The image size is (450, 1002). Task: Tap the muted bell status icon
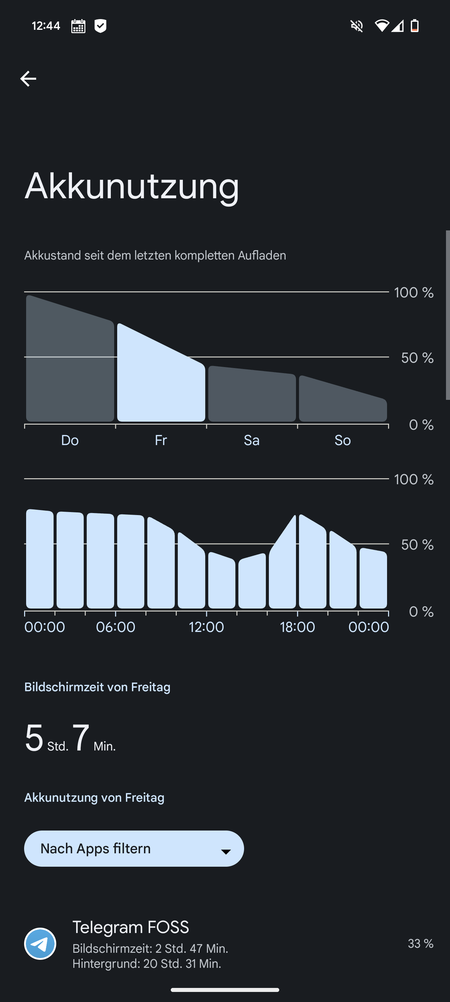pos(357,26)
